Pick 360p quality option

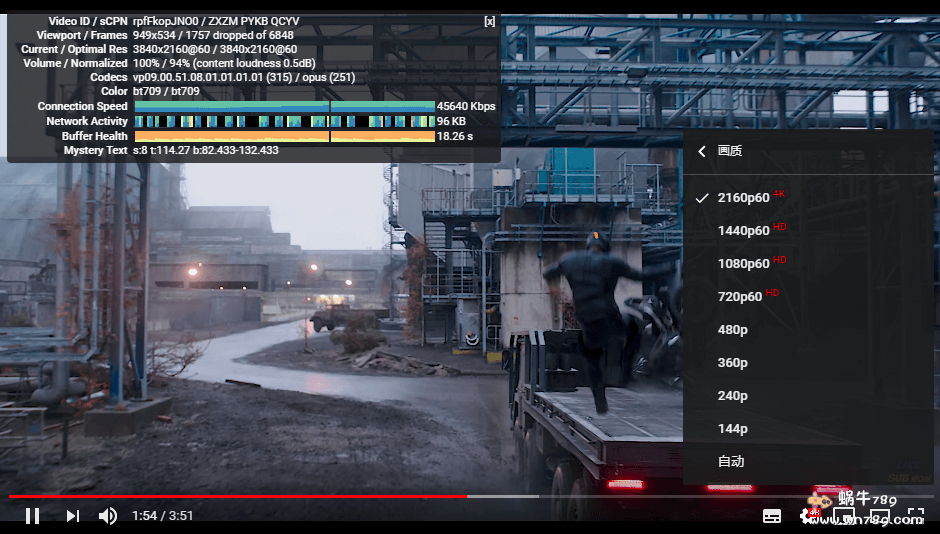point(733,363)
